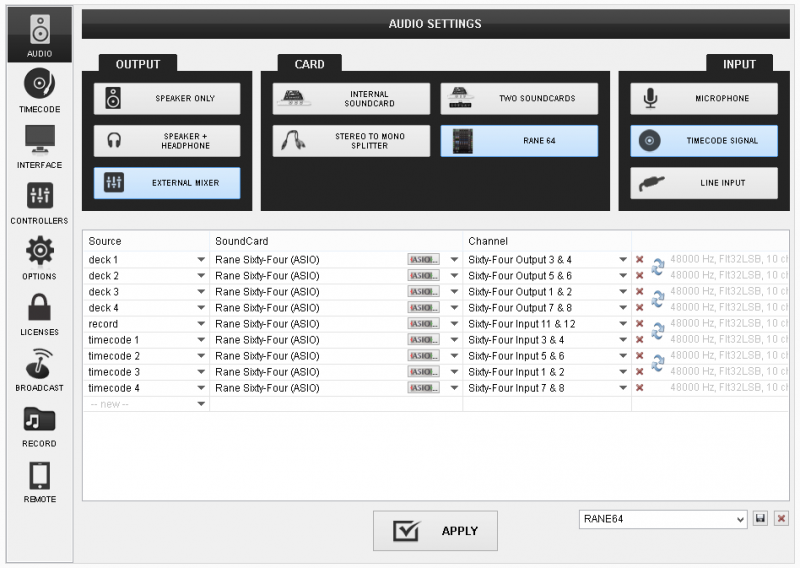800x568 pixels.
Task: Open the Remote settings section
Action: click(40, 481)
